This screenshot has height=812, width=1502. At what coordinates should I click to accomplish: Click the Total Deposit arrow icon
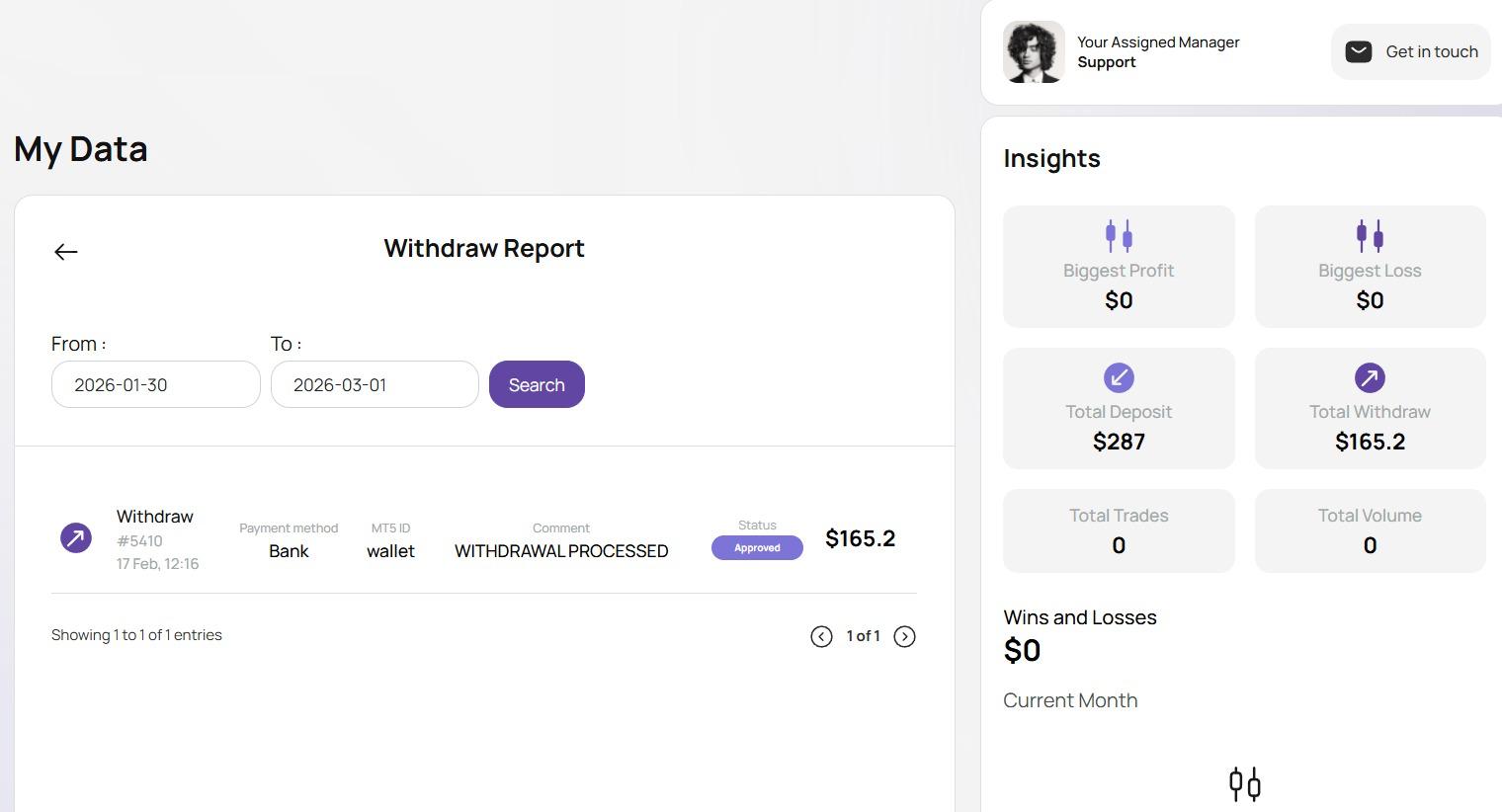[1119, 377]
